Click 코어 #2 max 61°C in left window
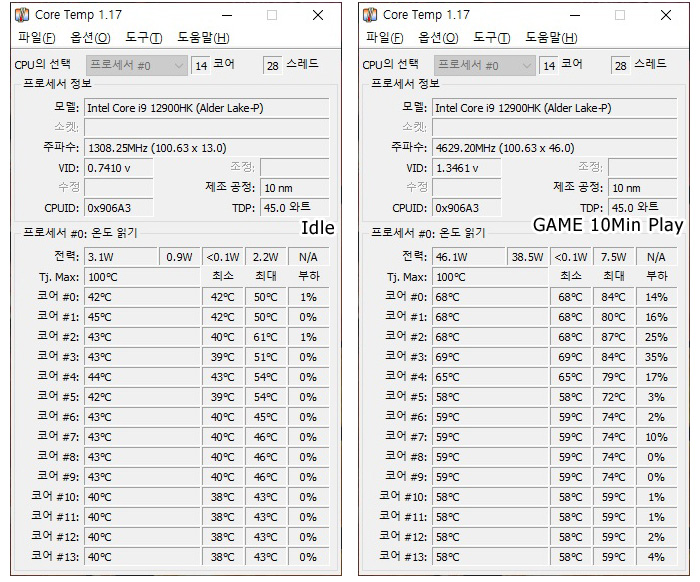Viewport: 700px width, 582px height. 266,337
